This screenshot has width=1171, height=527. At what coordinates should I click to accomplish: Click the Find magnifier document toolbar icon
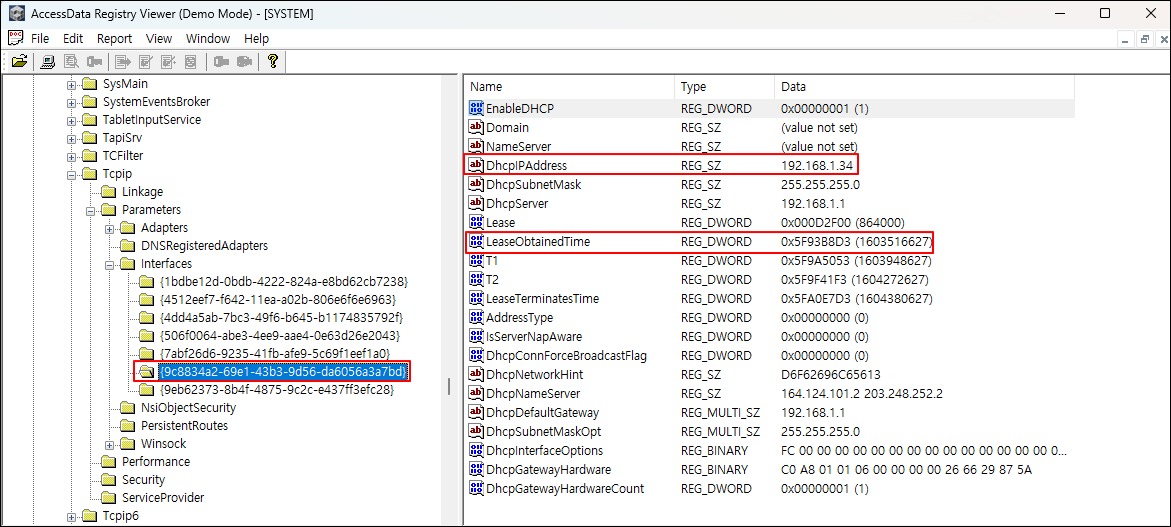tap(71, 61)
